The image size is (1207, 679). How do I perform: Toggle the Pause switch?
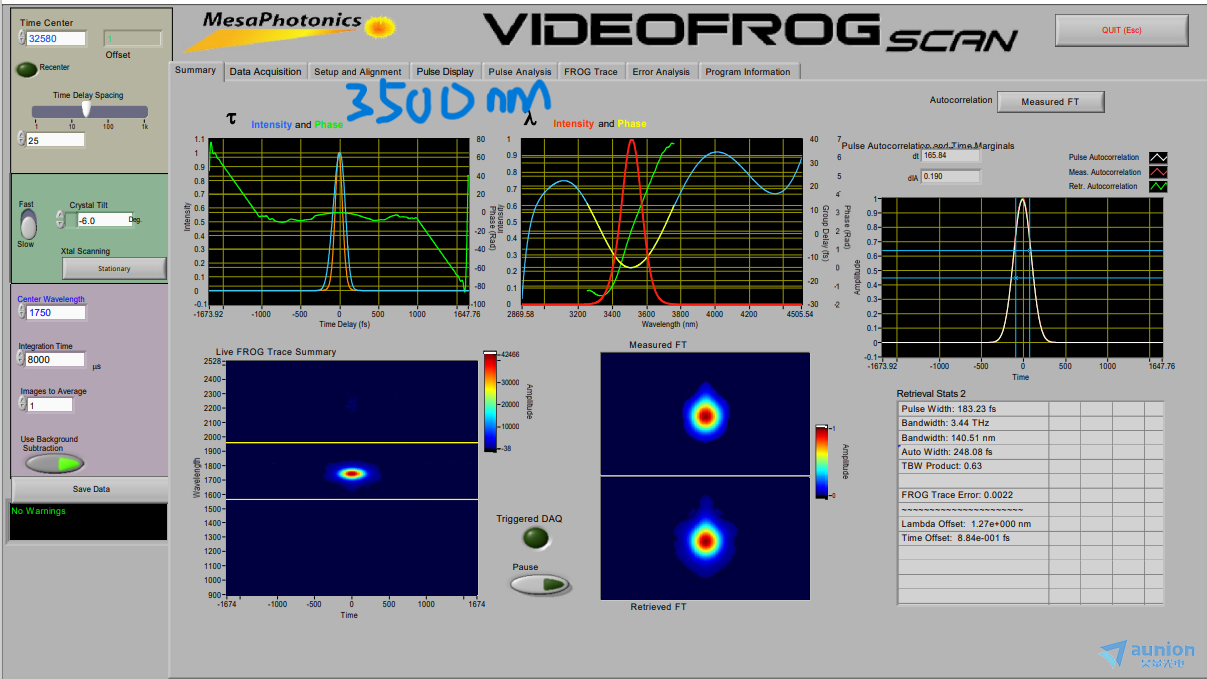(541, 584)
